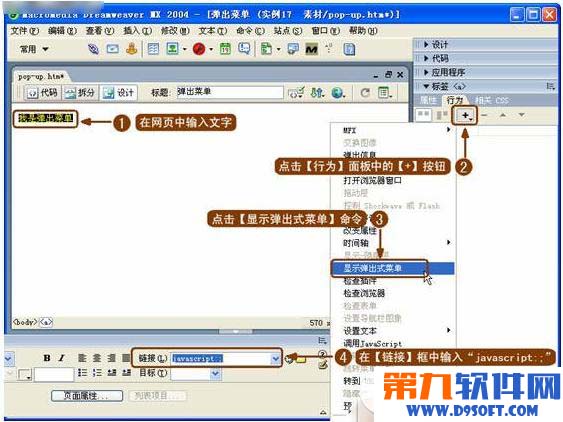
Task: Click the browser check icon beside title field
Action: pos(296,93)
